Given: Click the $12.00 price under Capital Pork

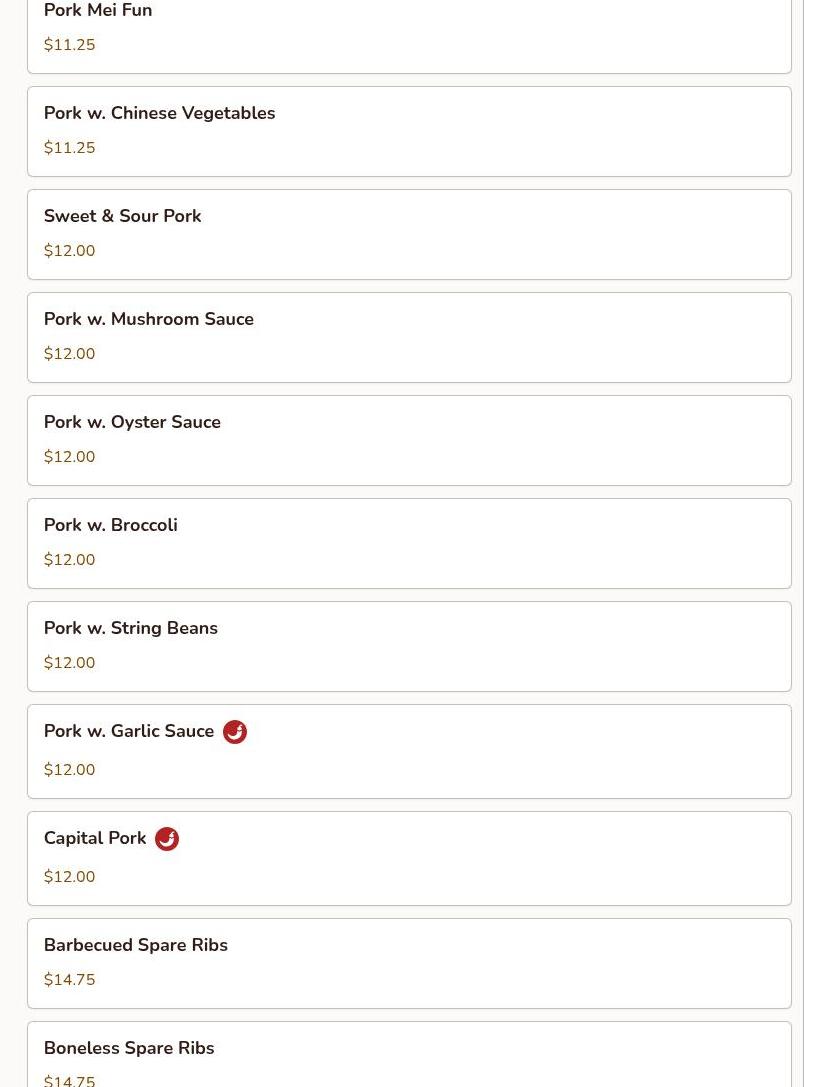Looking at the screenshot, I should (69, 876).
